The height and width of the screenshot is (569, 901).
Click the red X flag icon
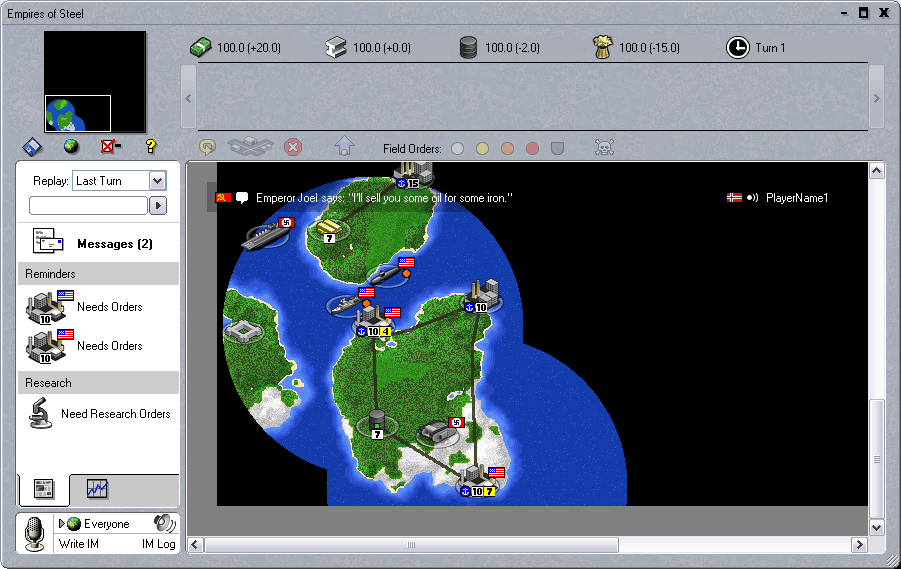click(111, 147)
